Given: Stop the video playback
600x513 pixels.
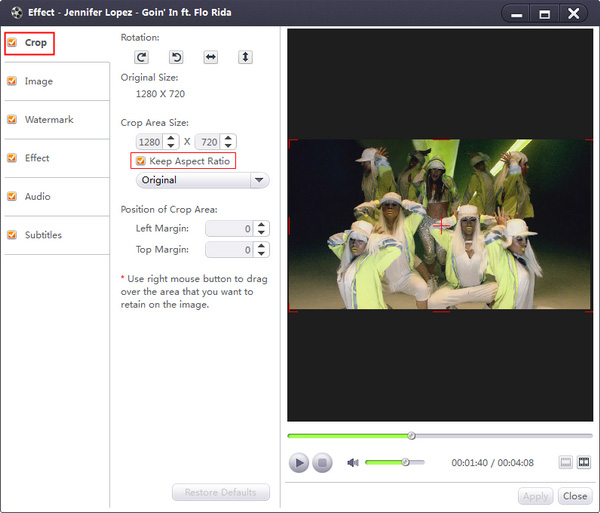Looking at the screenshot, I should [x=322, y=463].
